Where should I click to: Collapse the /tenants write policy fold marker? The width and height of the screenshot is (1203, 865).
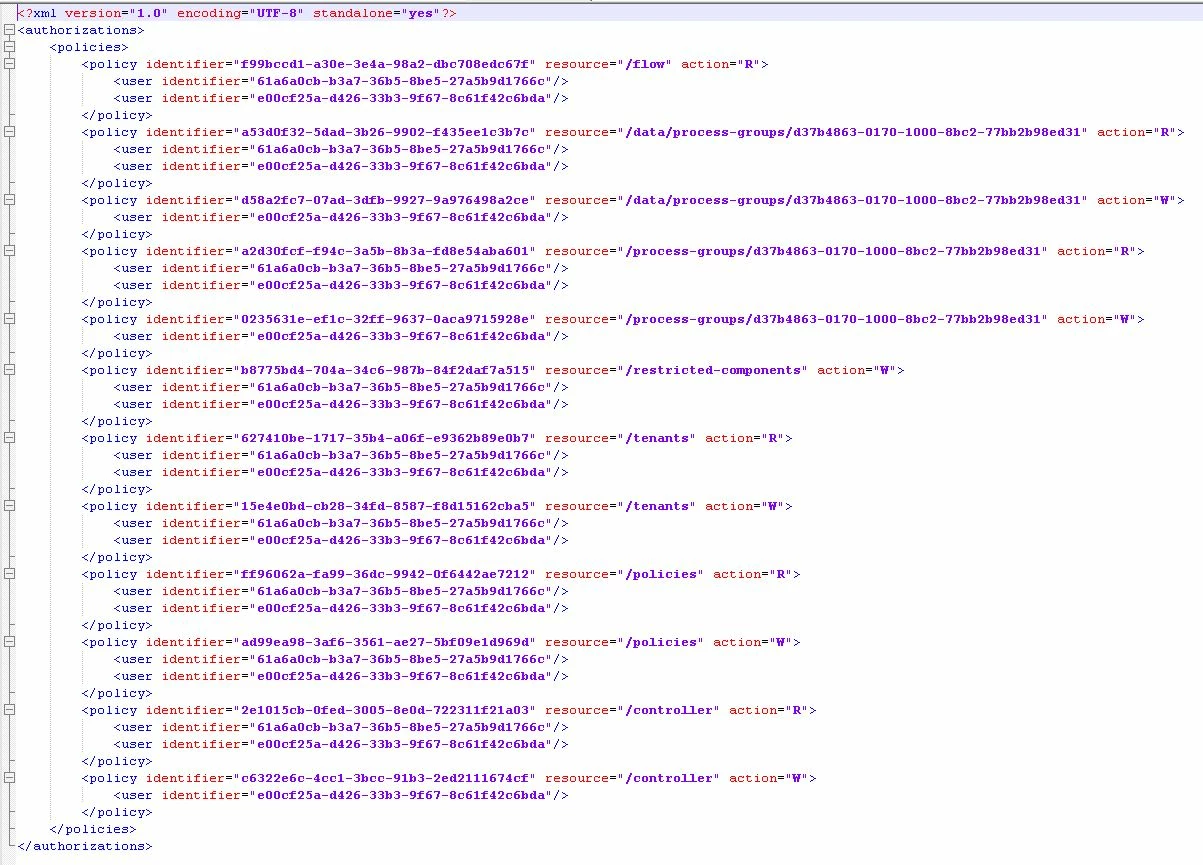point(9,506)
